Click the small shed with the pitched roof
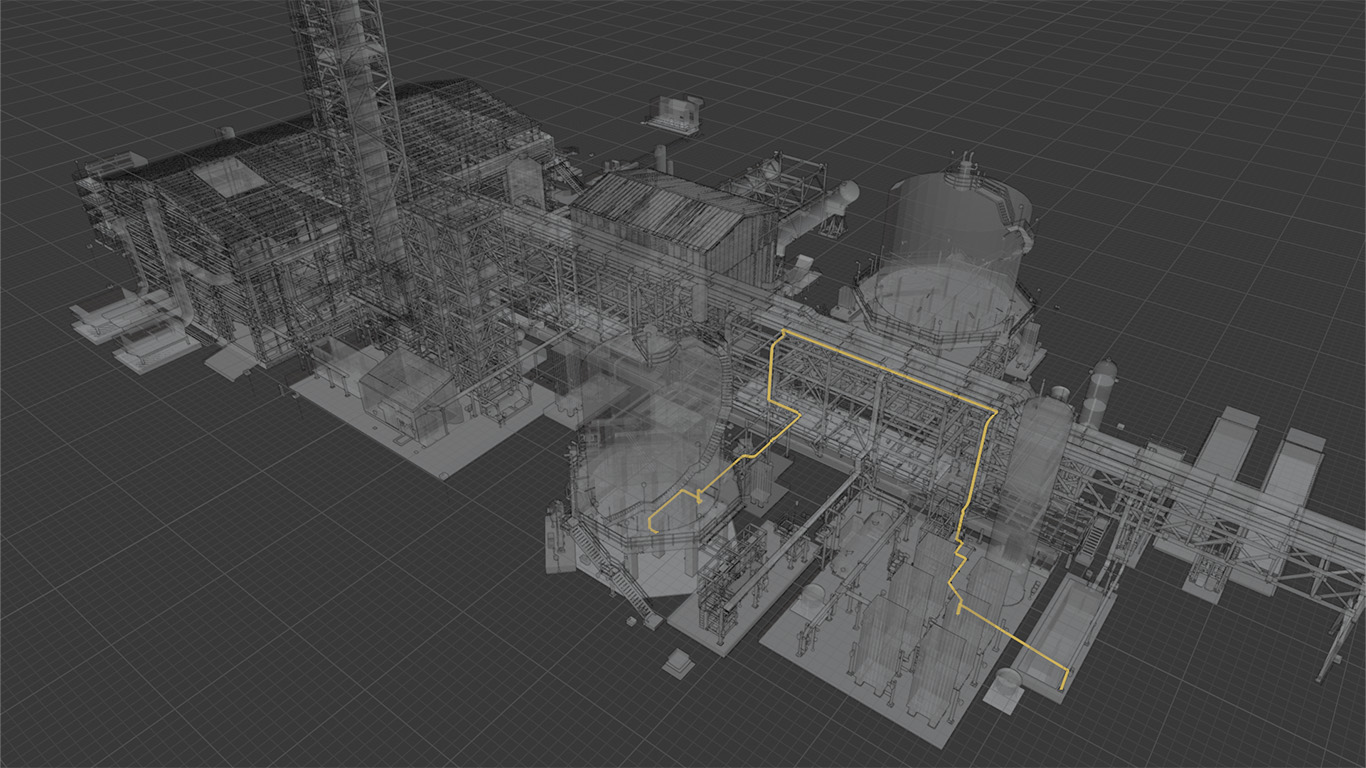1366x768 pixels. coord(405,390)
